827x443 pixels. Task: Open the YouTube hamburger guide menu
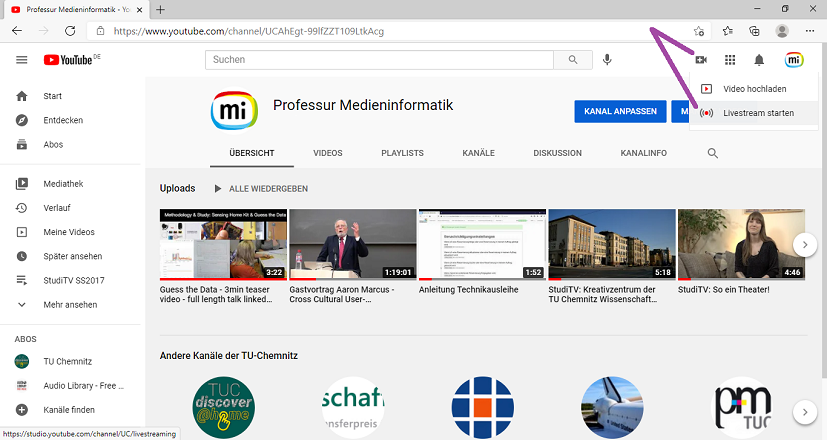pyautogui.click(x=22, y=60)
